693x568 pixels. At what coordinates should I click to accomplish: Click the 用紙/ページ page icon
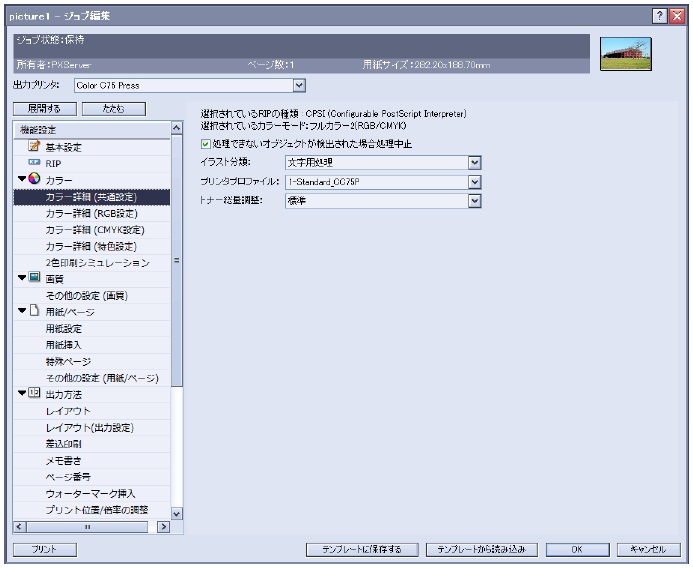(34, 310)
